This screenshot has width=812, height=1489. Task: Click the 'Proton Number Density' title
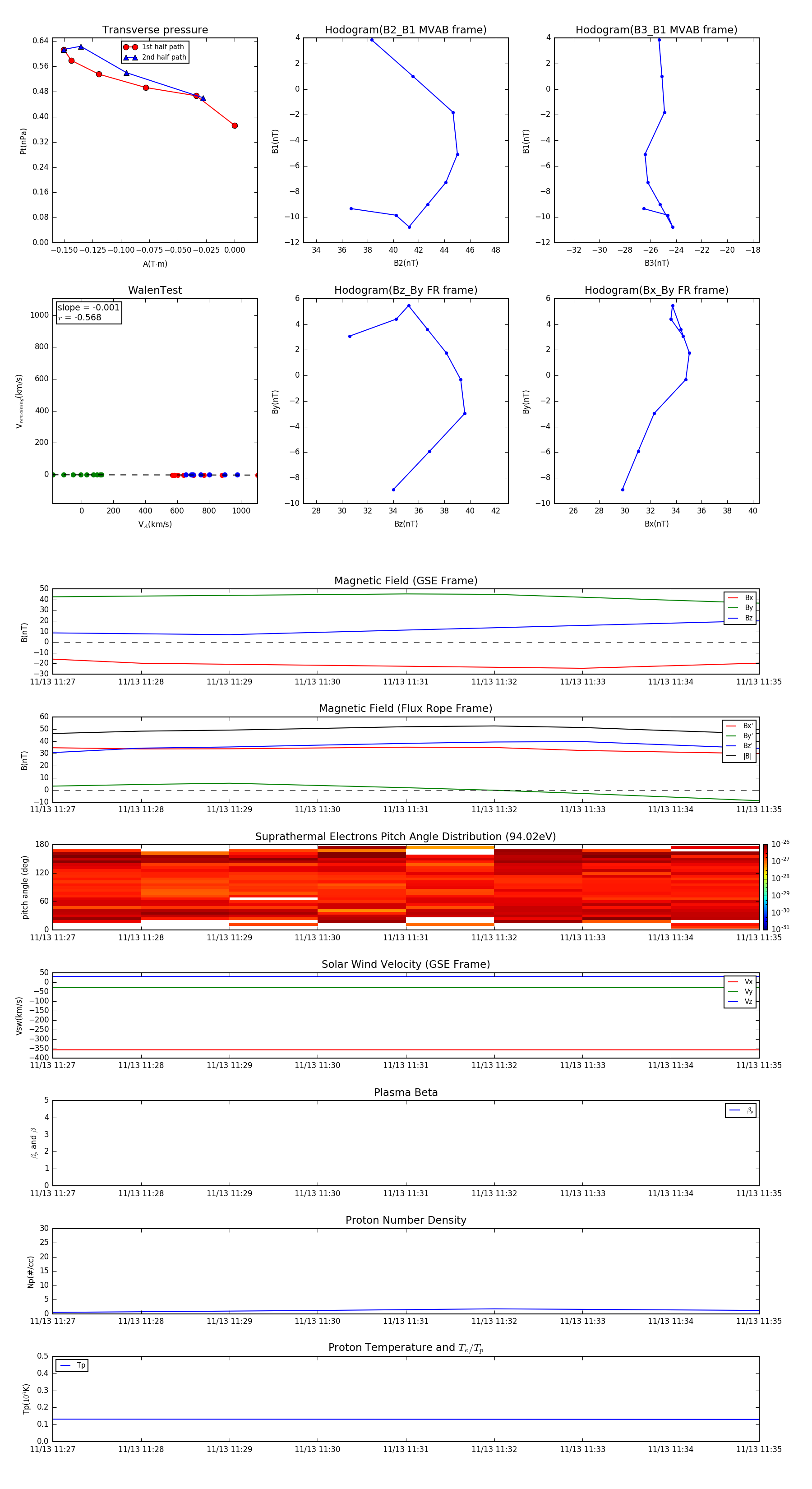pos(406,1220)
